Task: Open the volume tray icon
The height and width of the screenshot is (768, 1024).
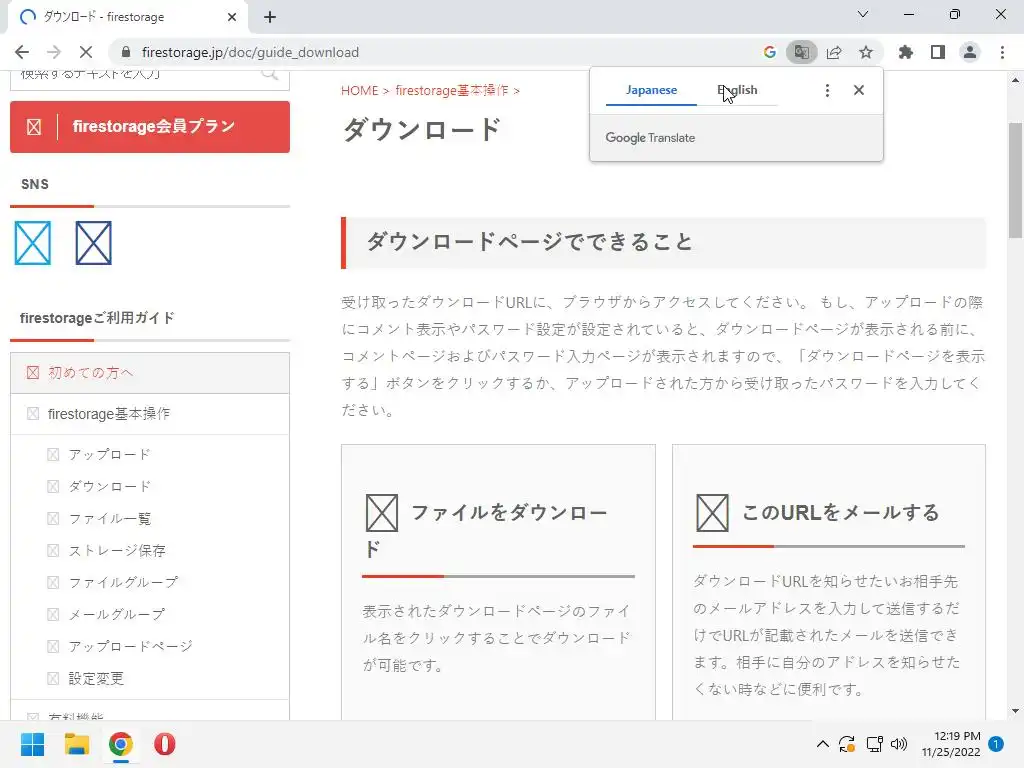Action: coord(899,744)
